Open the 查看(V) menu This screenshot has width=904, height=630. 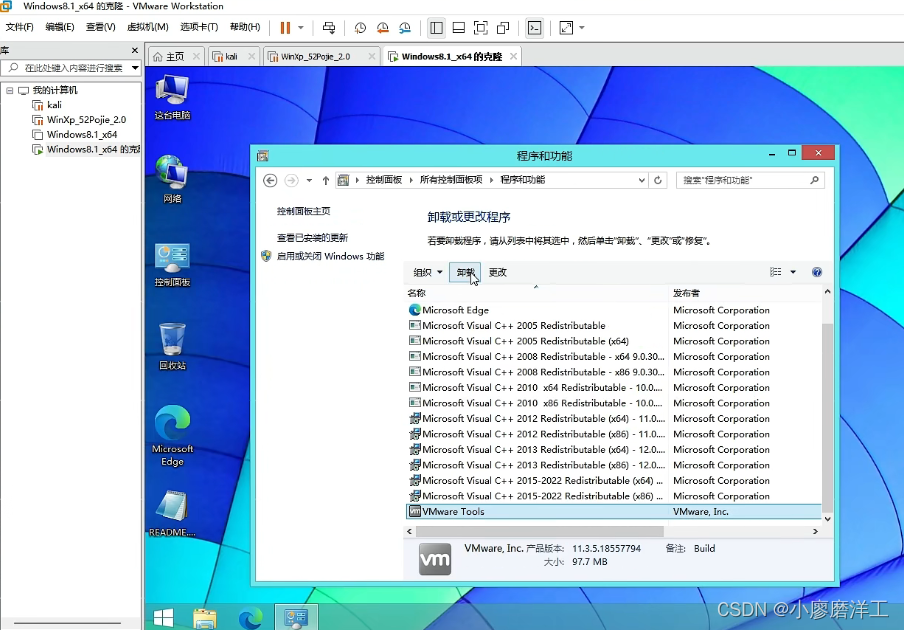pos(100,27)
